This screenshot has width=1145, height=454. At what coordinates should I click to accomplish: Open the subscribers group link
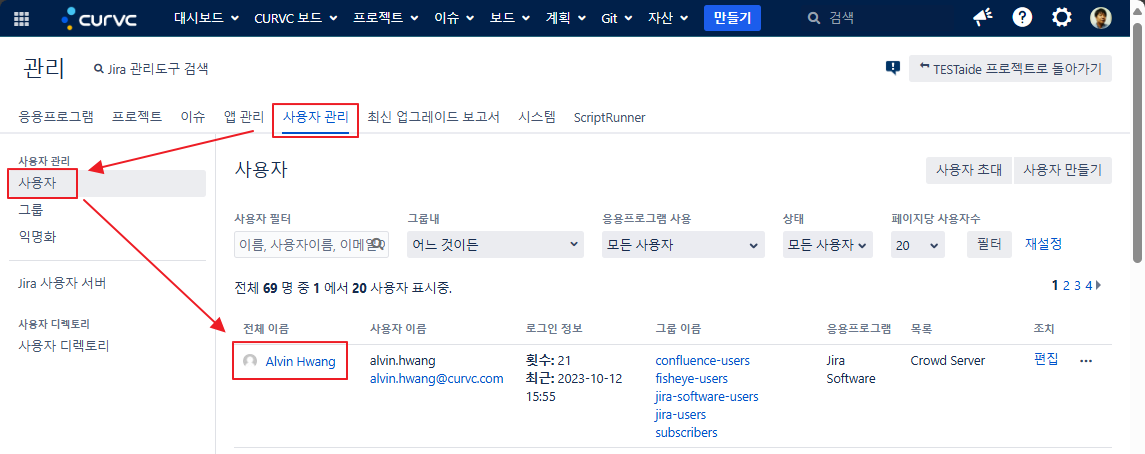click(x=686, y=432)
